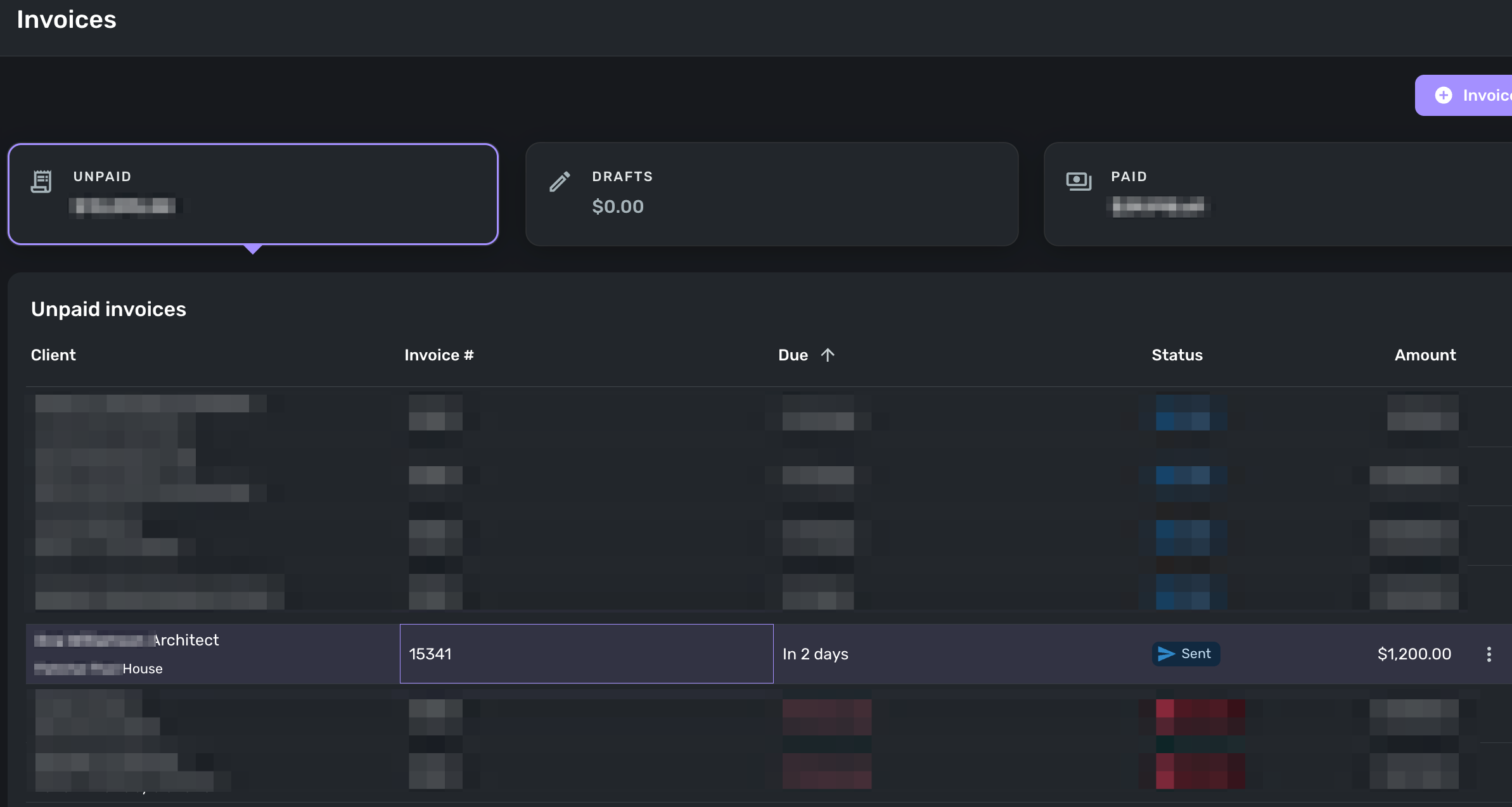Screen dimensions: 1512x807
Task: Click the Sent paper plane icon
Action: click(1166, 654)
